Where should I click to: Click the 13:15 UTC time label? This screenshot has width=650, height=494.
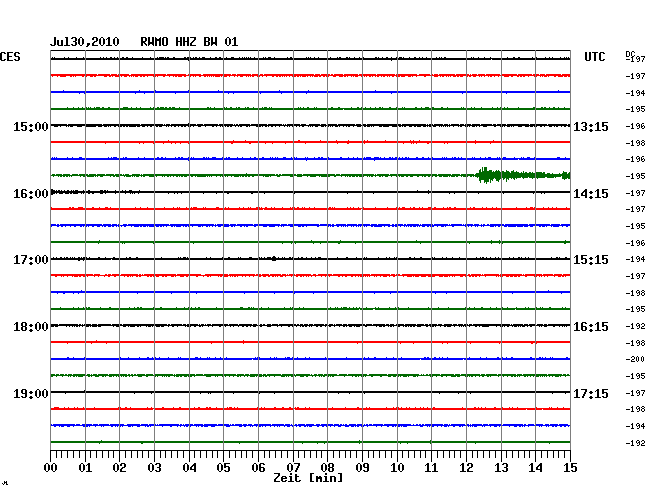(591, 126)
